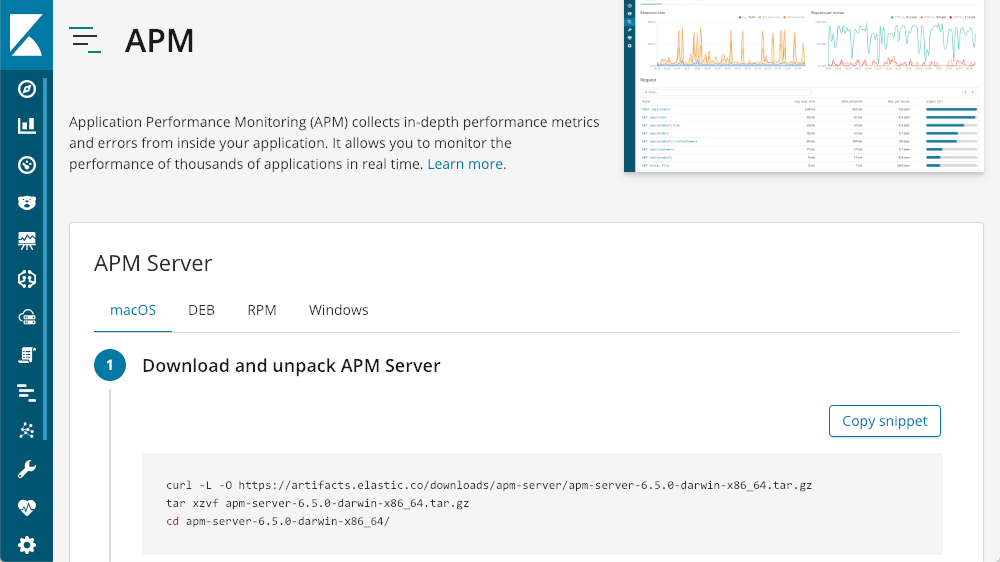Switch to the DEB tab
Screen dimensions: 1000x562
(x=201, y=310)
